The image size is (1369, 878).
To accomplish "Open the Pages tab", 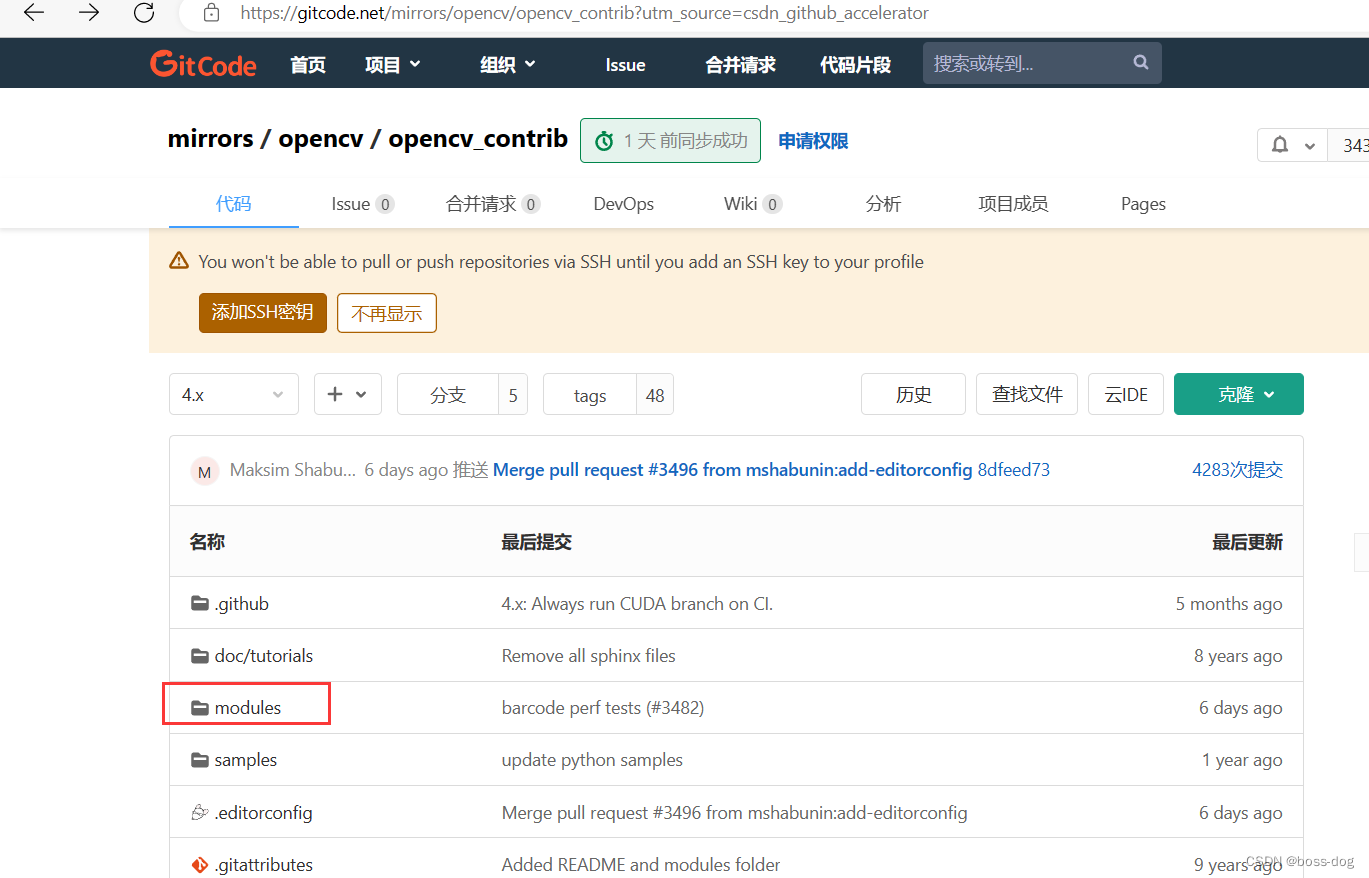I will (1143, 204).
